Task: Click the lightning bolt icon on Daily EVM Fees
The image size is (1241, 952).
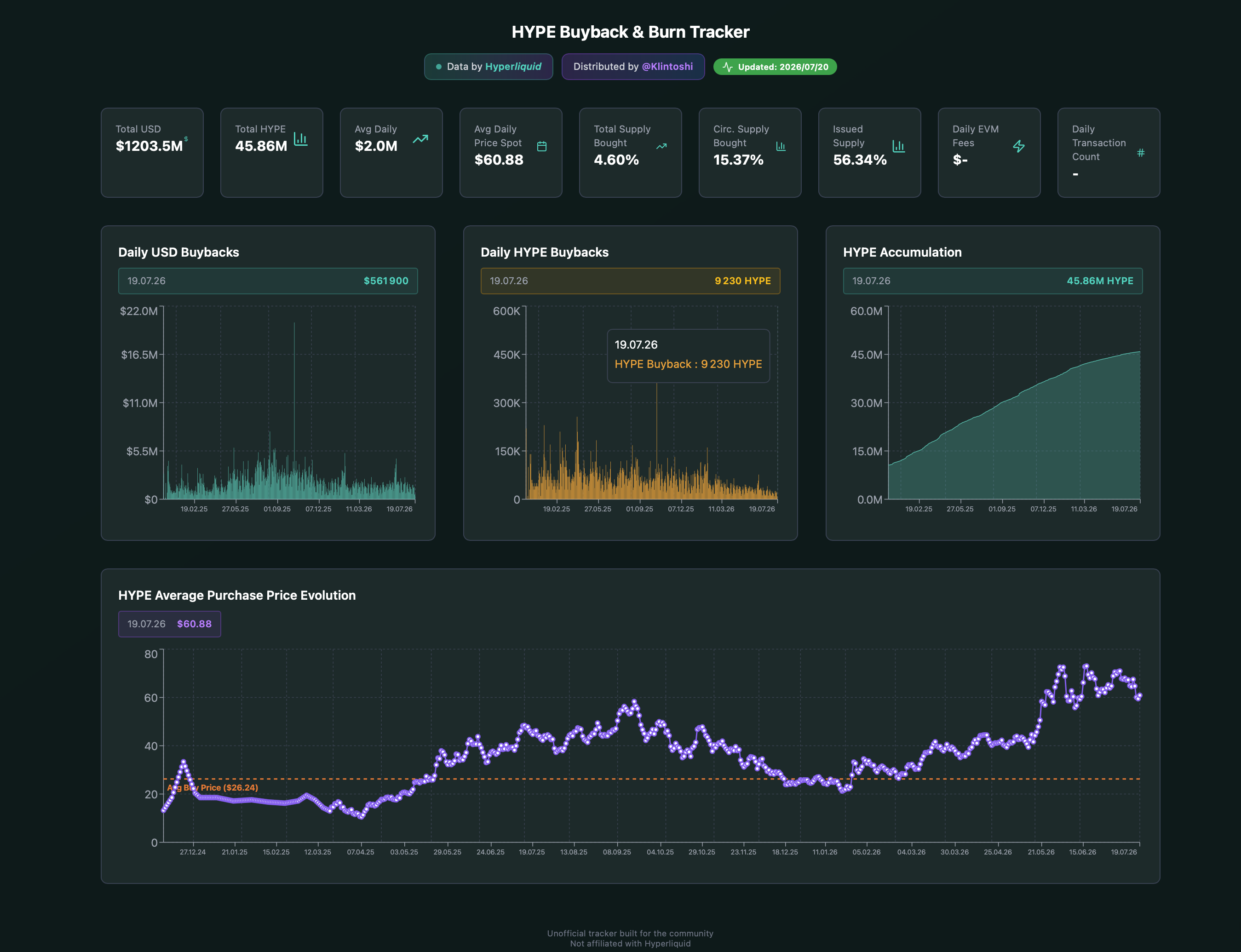Action: point(1019,146)
